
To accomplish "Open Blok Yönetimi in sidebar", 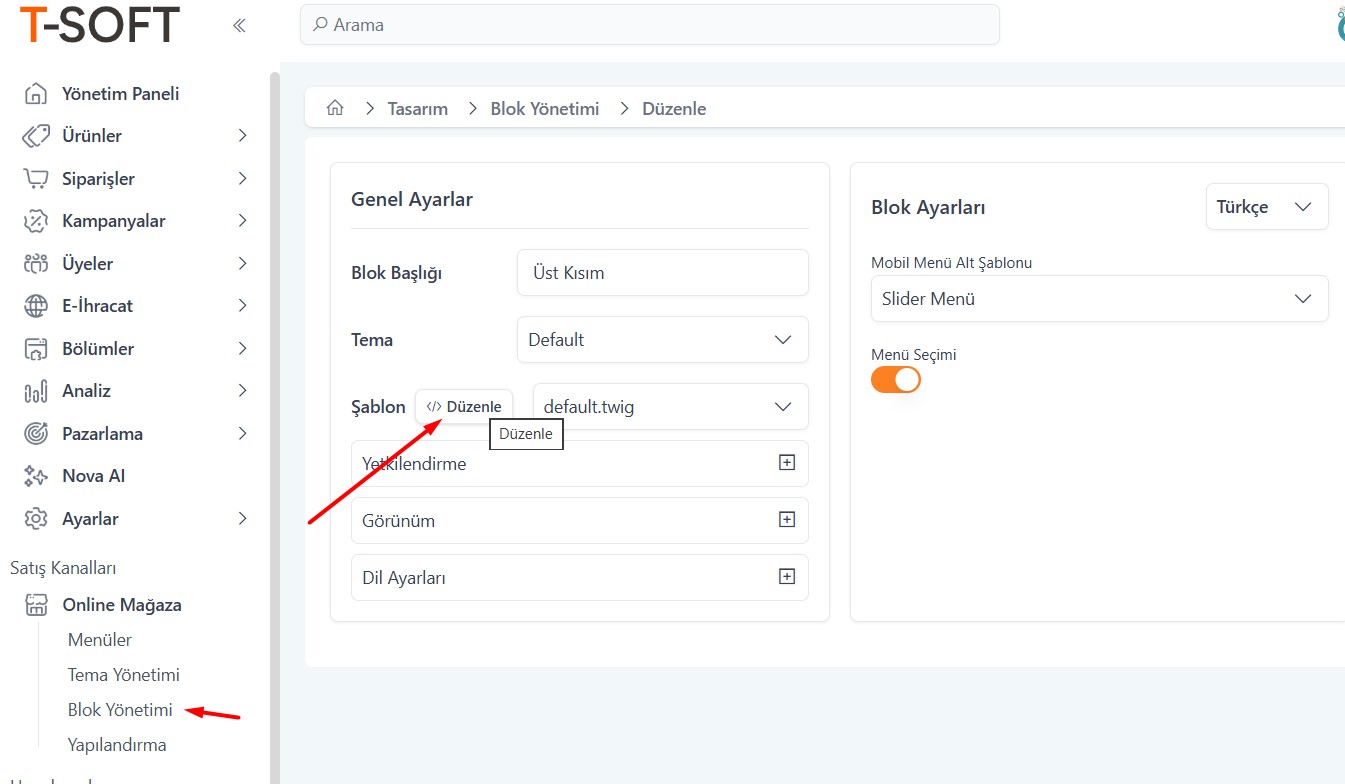I will tap(120, 710).
